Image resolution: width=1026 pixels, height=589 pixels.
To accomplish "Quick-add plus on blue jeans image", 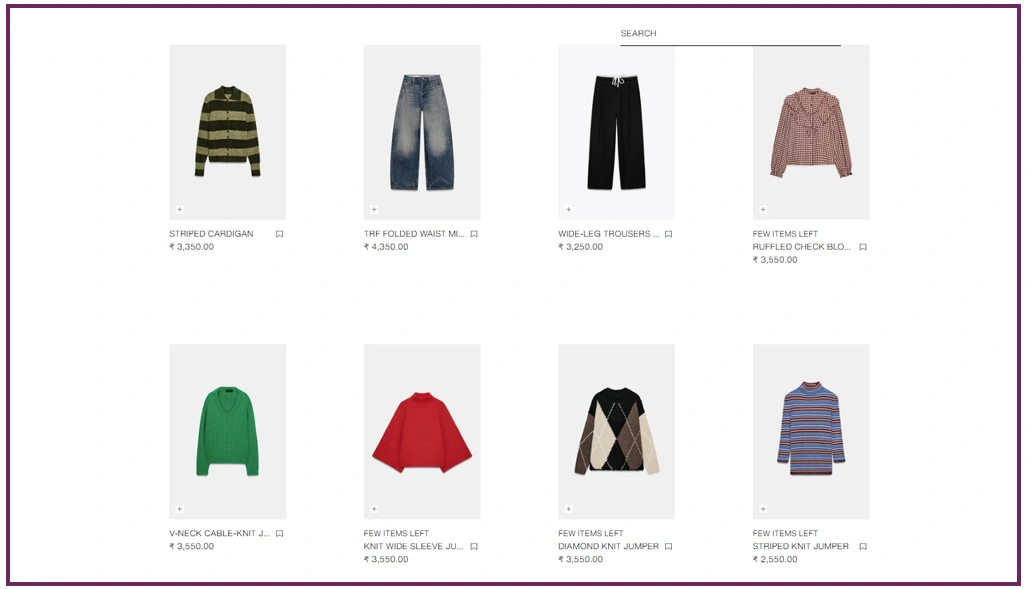I will point(374,209).
